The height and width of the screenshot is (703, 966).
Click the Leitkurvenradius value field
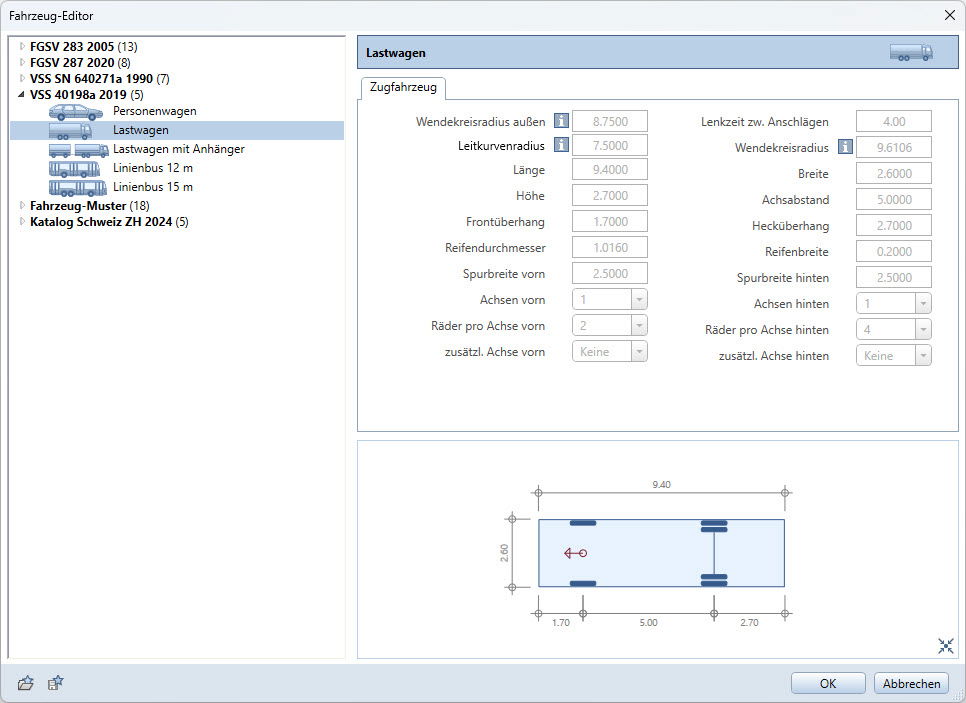(x=610, y=145)
